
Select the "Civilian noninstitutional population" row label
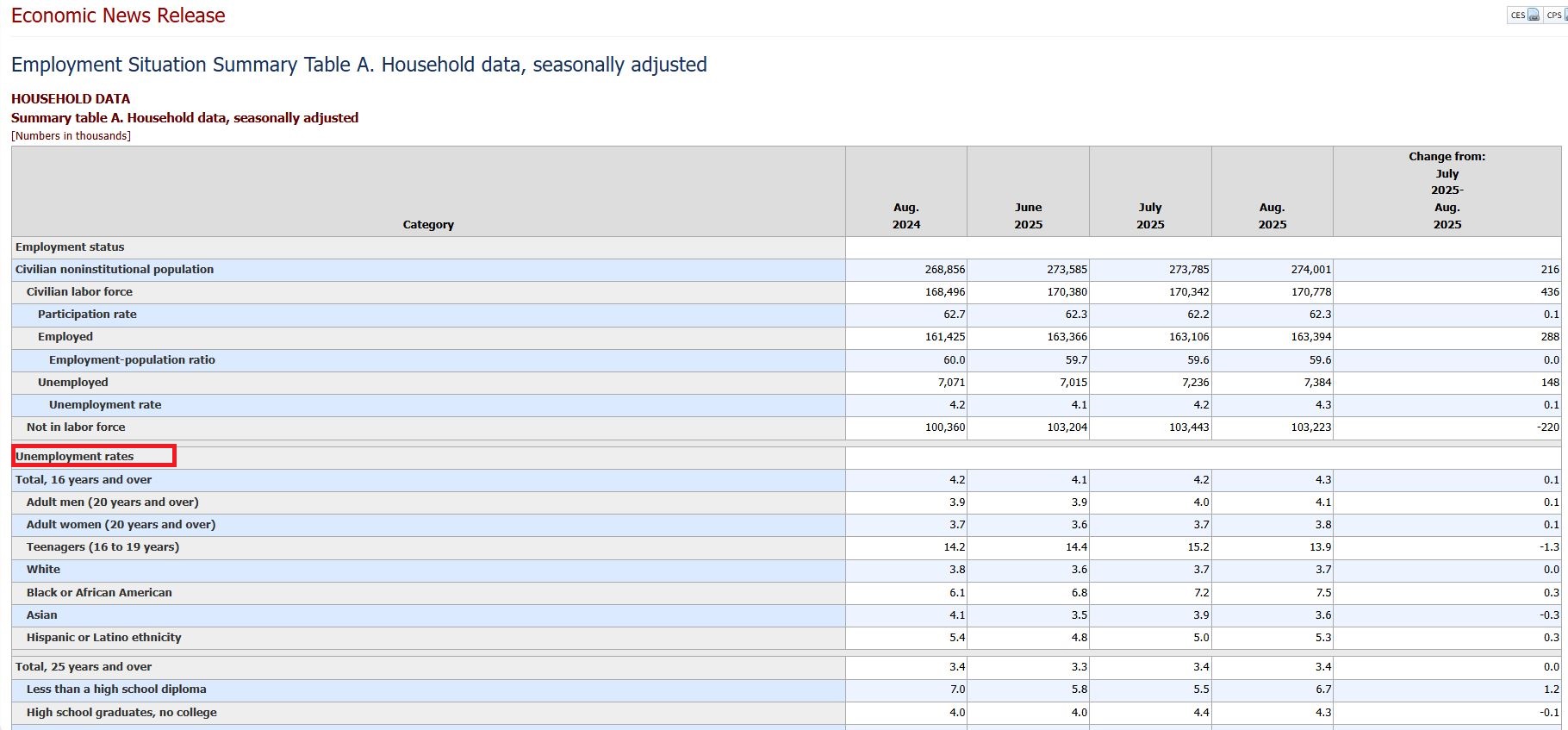point(115,270)
